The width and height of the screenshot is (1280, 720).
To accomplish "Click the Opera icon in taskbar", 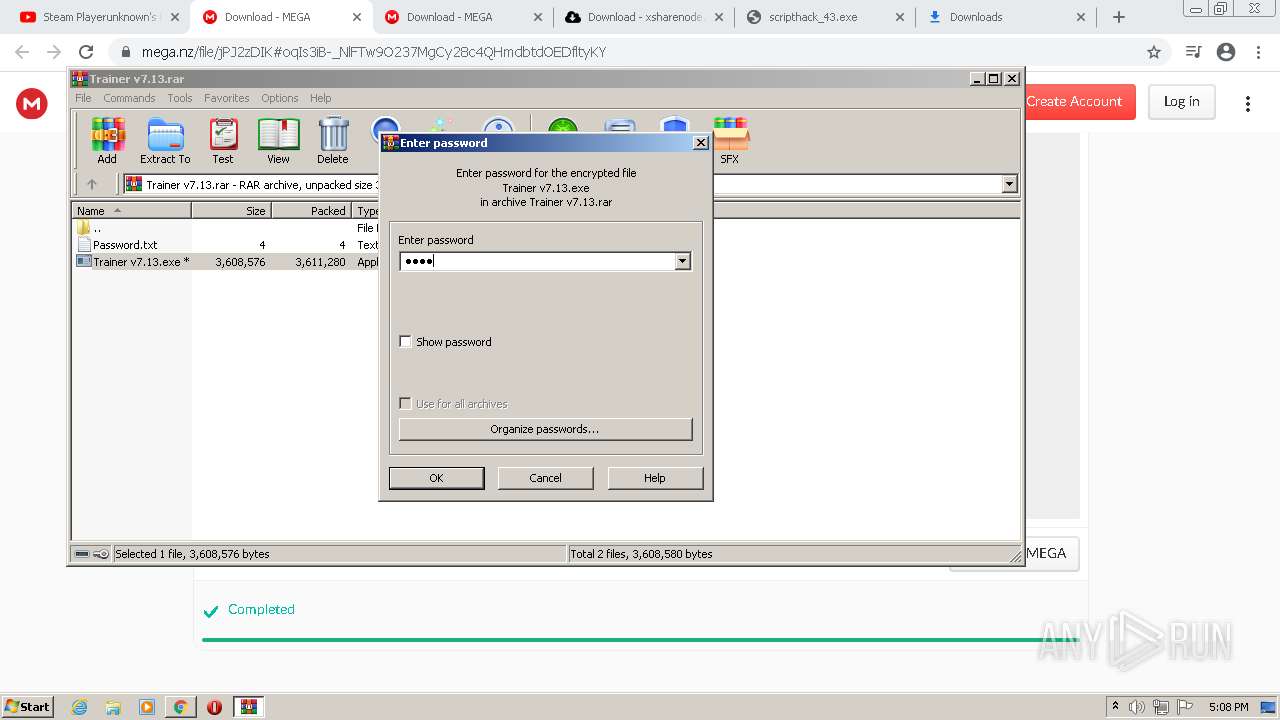I will (x=214, y=707).
